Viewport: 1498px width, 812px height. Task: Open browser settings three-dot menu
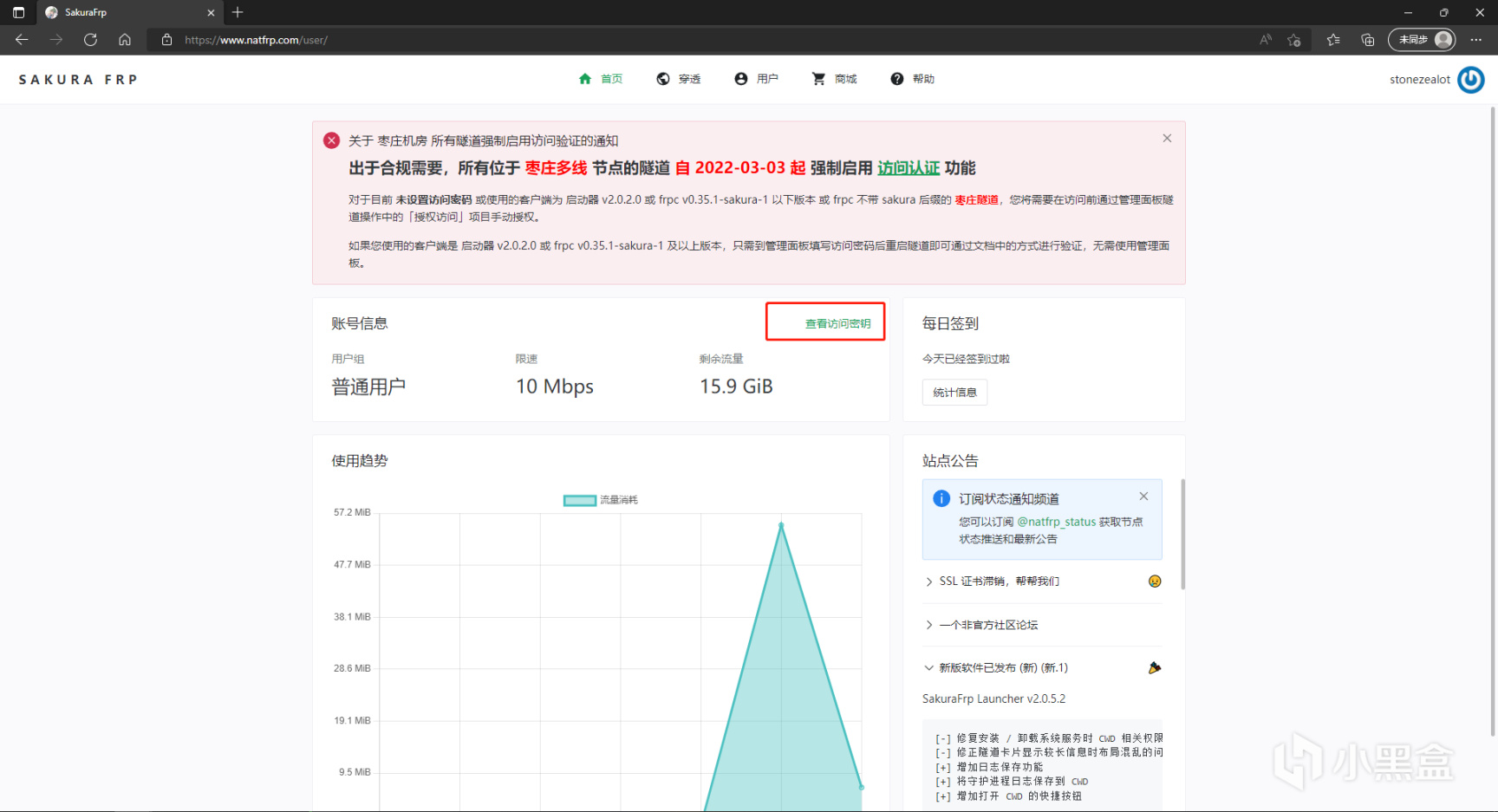[x=1476, y=40]
